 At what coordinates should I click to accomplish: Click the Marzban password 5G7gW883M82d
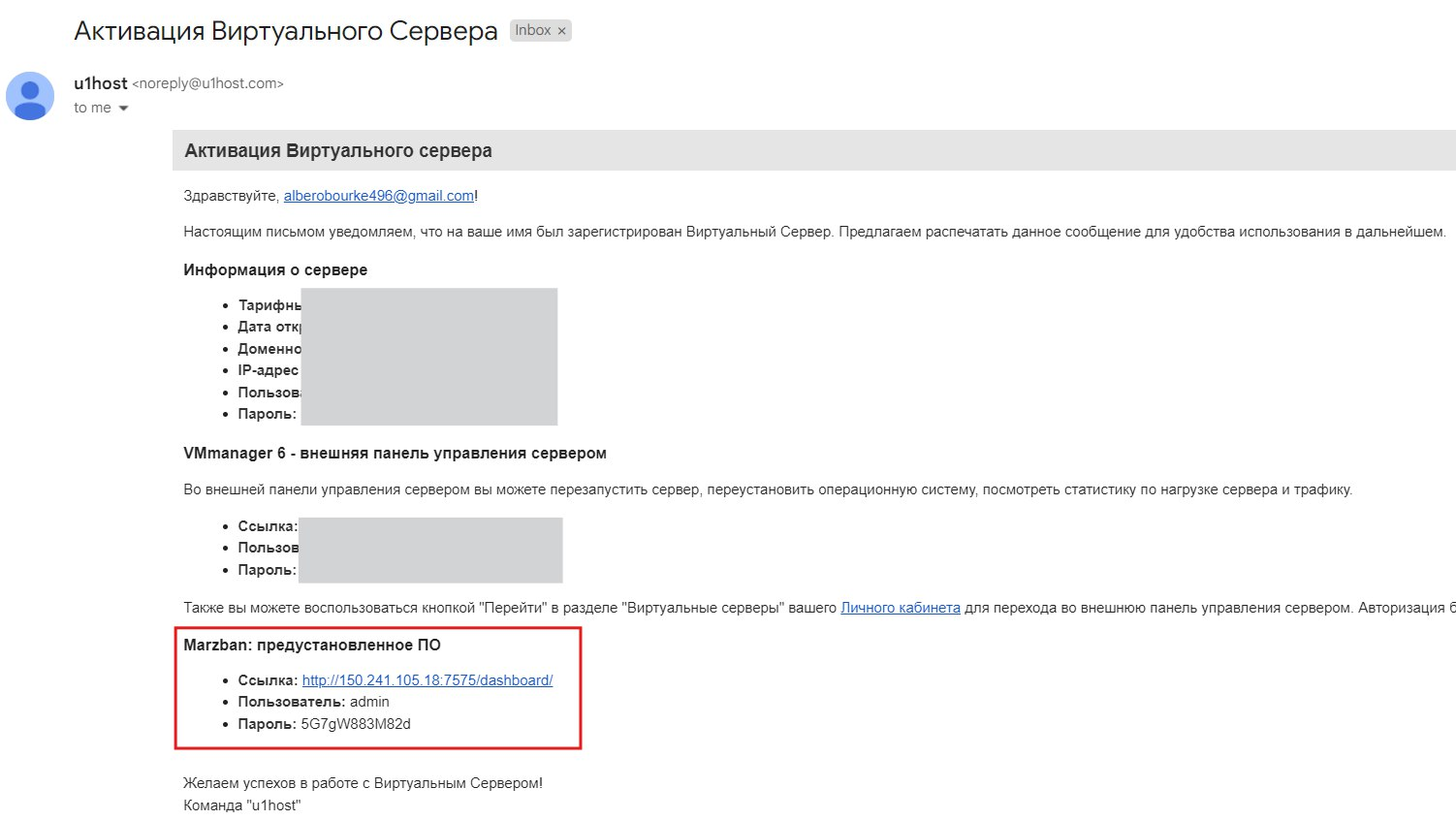pos(356,724)
